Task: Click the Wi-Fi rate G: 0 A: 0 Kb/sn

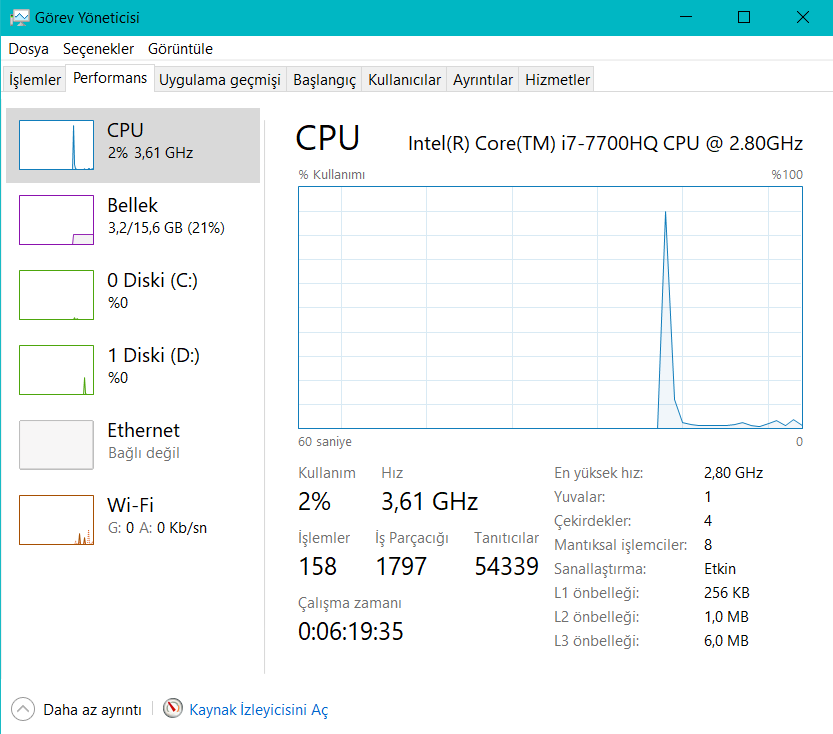Action: (157, 528)
